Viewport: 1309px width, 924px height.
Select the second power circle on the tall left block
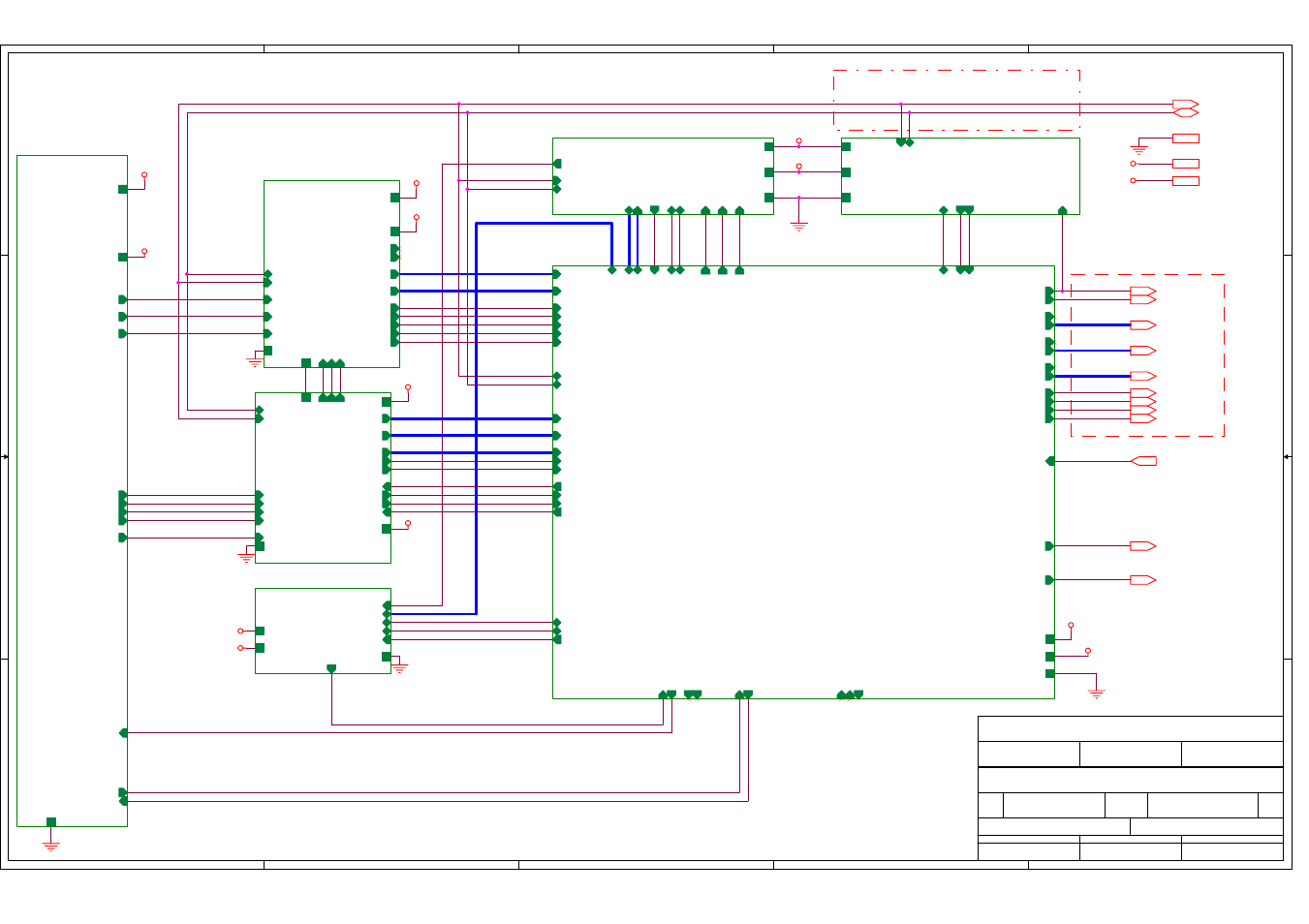coord(144,252)
